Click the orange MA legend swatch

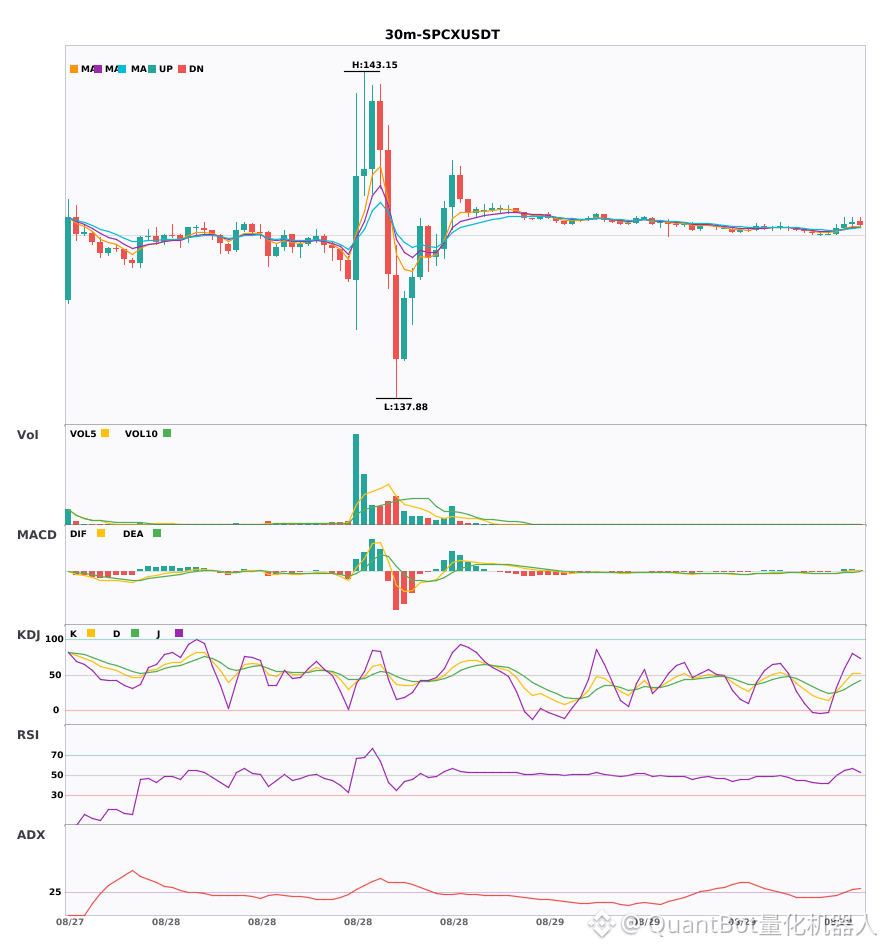(x=74, y=69)
